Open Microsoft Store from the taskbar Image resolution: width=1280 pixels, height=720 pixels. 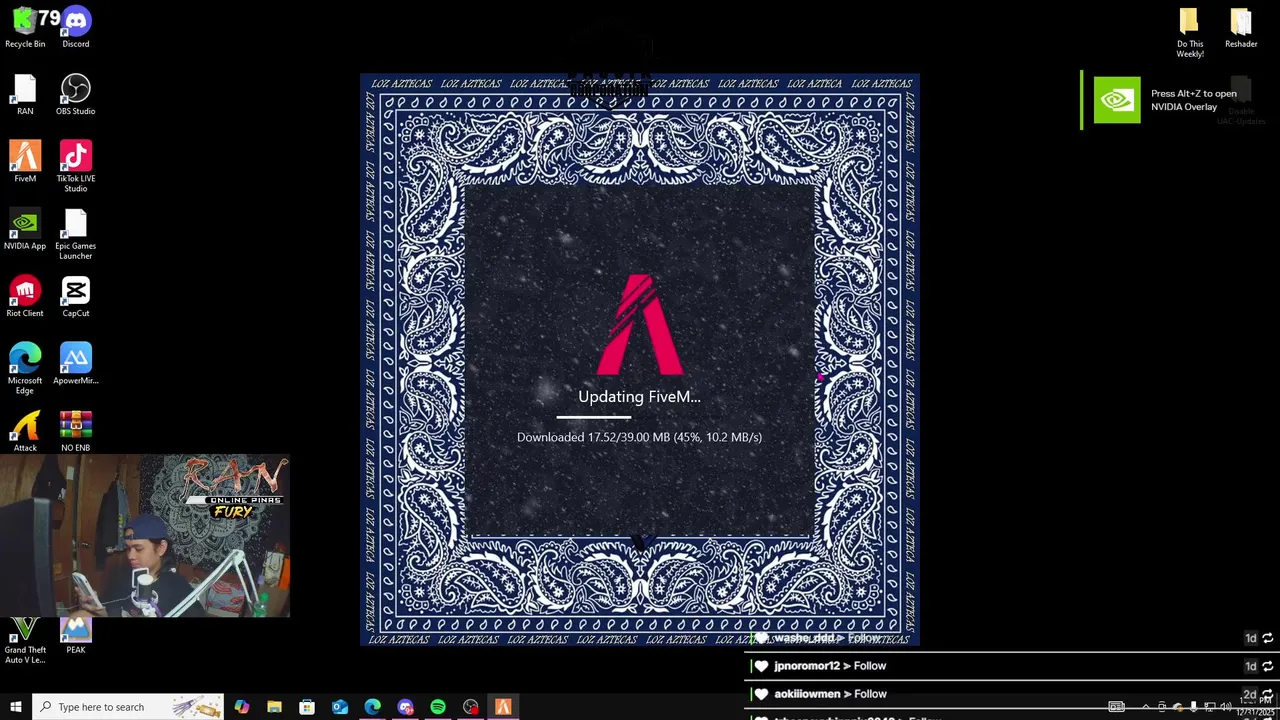(307, 707)
